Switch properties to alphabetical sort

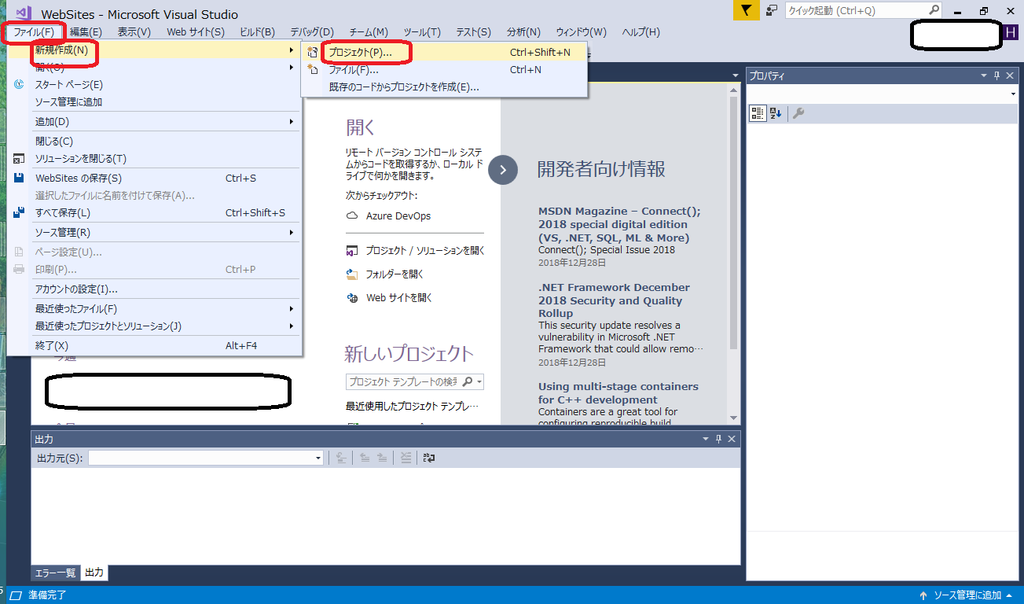click(775, 114)
